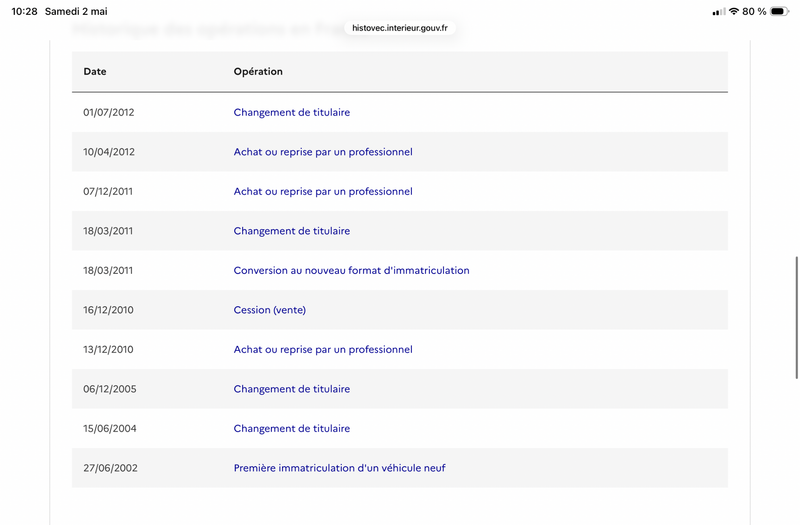Click the Opération column header

point(258,71)
